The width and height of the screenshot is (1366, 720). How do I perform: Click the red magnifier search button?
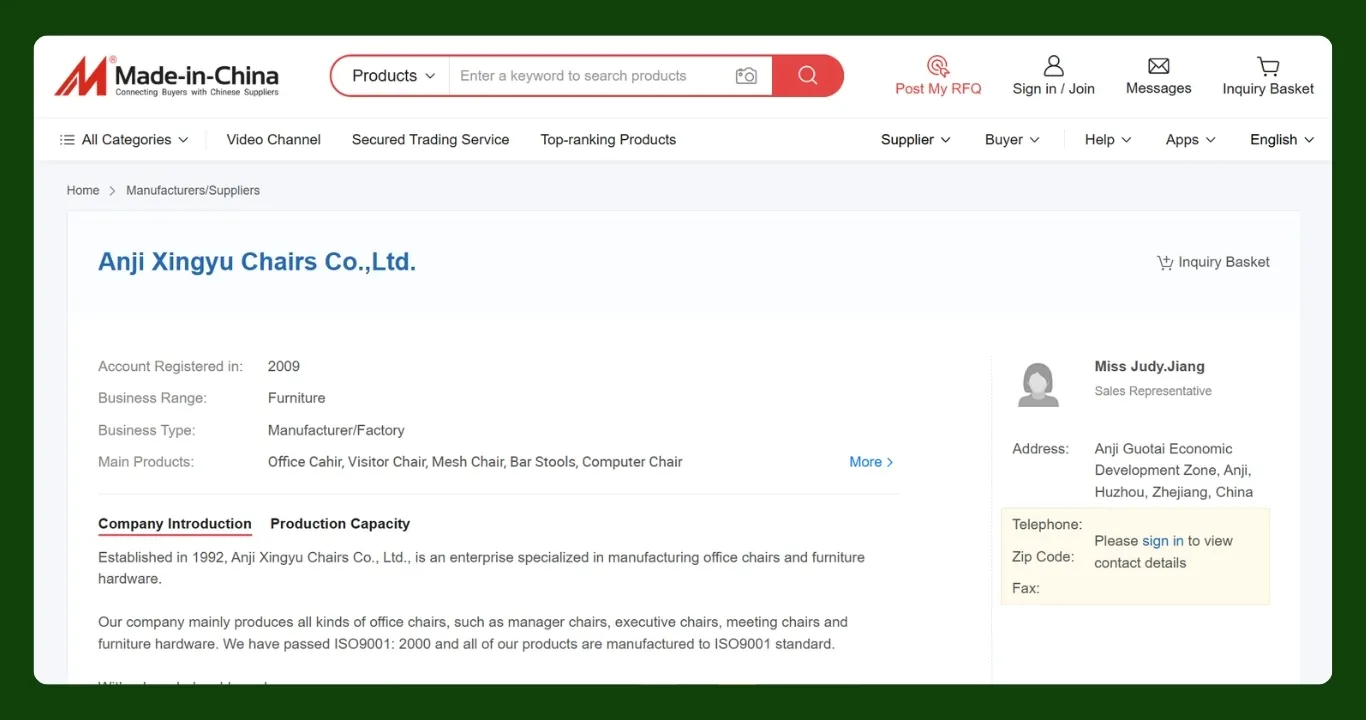(807, 76)
